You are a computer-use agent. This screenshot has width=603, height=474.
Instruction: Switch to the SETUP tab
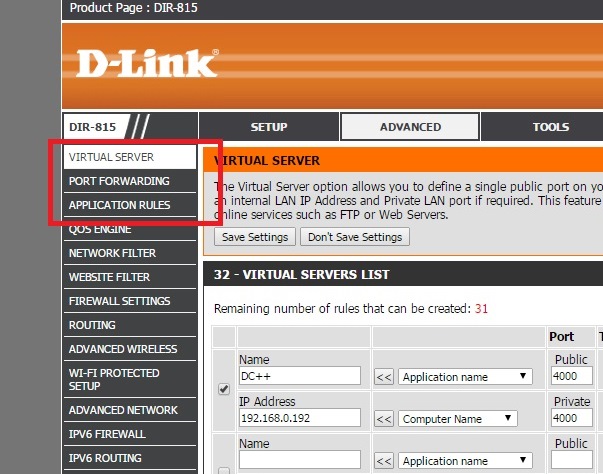(268, 127)
